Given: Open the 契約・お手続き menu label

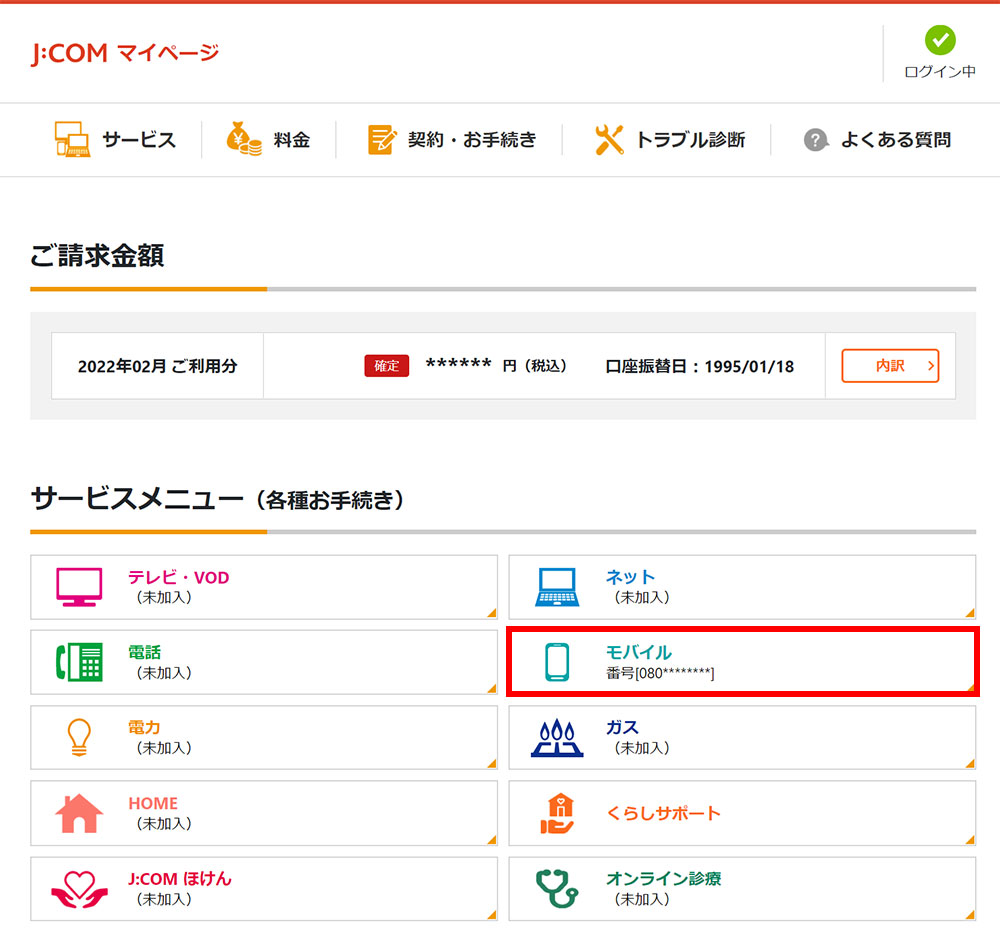Looking at the screenshot, I should [x=472, y=140].
